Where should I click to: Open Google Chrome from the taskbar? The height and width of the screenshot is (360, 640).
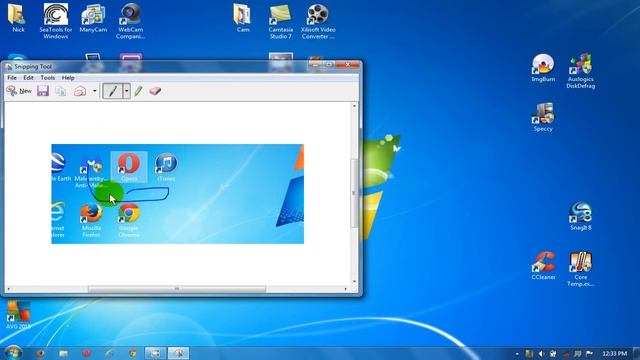click(x=133, y=353)
